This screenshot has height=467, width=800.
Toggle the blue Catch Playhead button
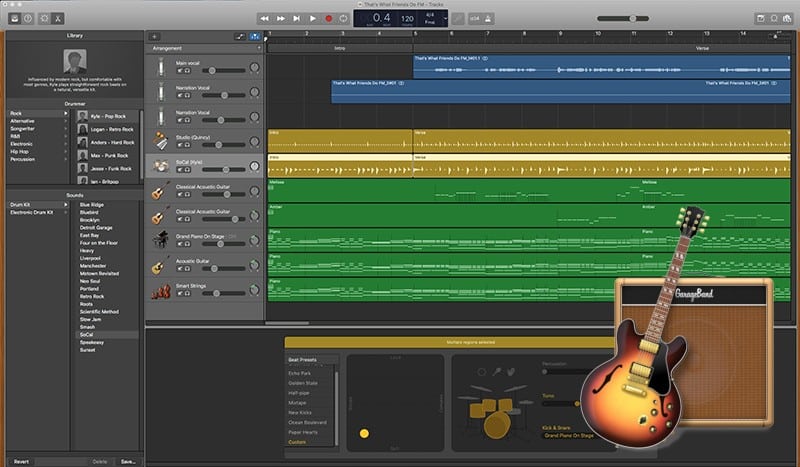pyautogui.click(x=254, y=36)
